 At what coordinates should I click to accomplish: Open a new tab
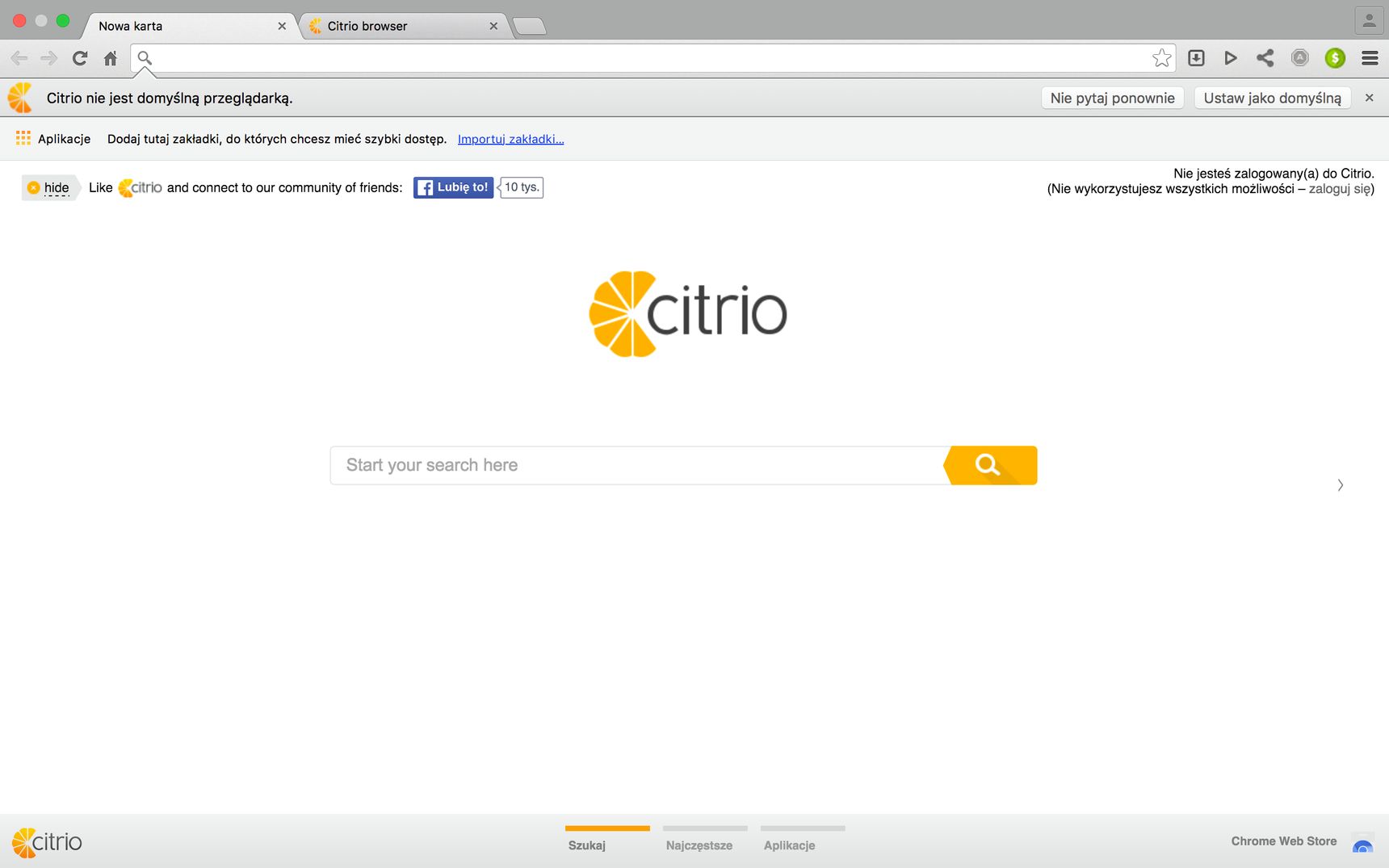point(530,27)
